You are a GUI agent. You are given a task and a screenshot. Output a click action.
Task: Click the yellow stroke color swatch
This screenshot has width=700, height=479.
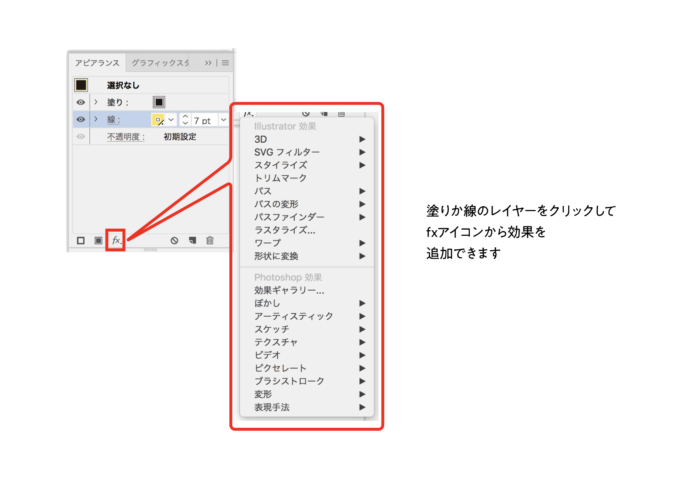click(x=158, y=120)
